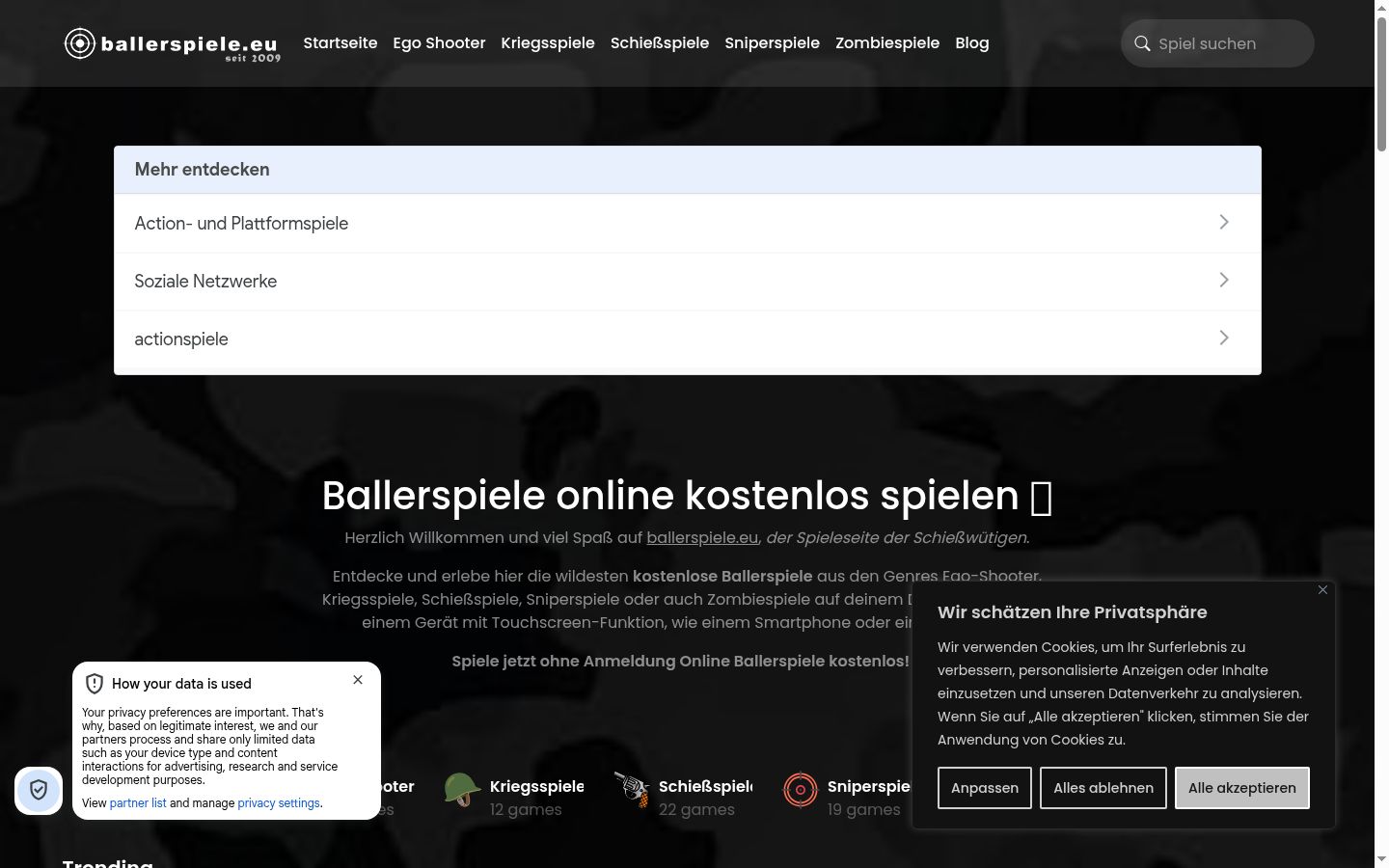Open Sniperspiele 19 games category
Image resolution: width=1389 pixels, height=868 pixels.
pos(847,797)
